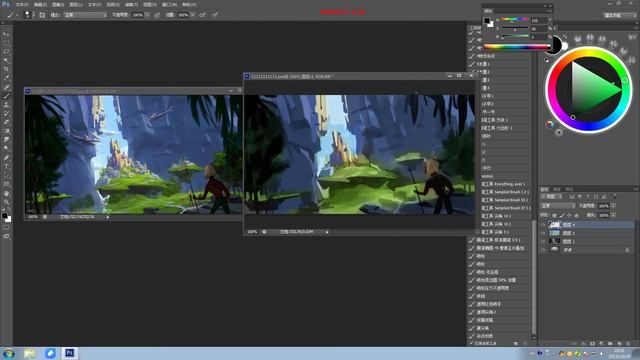Click the foreground color swatch in toolbar
This screenshot has width=640, height=360.
coord(4,215)
